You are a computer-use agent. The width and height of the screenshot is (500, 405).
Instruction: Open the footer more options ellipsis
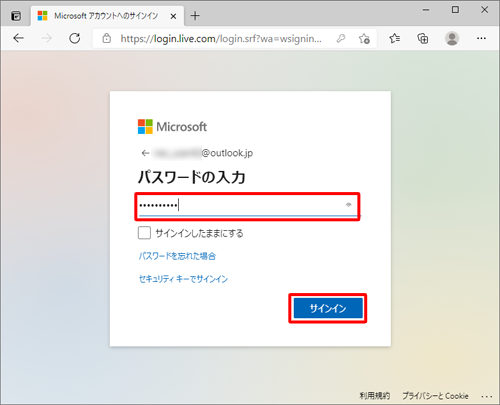487,396
